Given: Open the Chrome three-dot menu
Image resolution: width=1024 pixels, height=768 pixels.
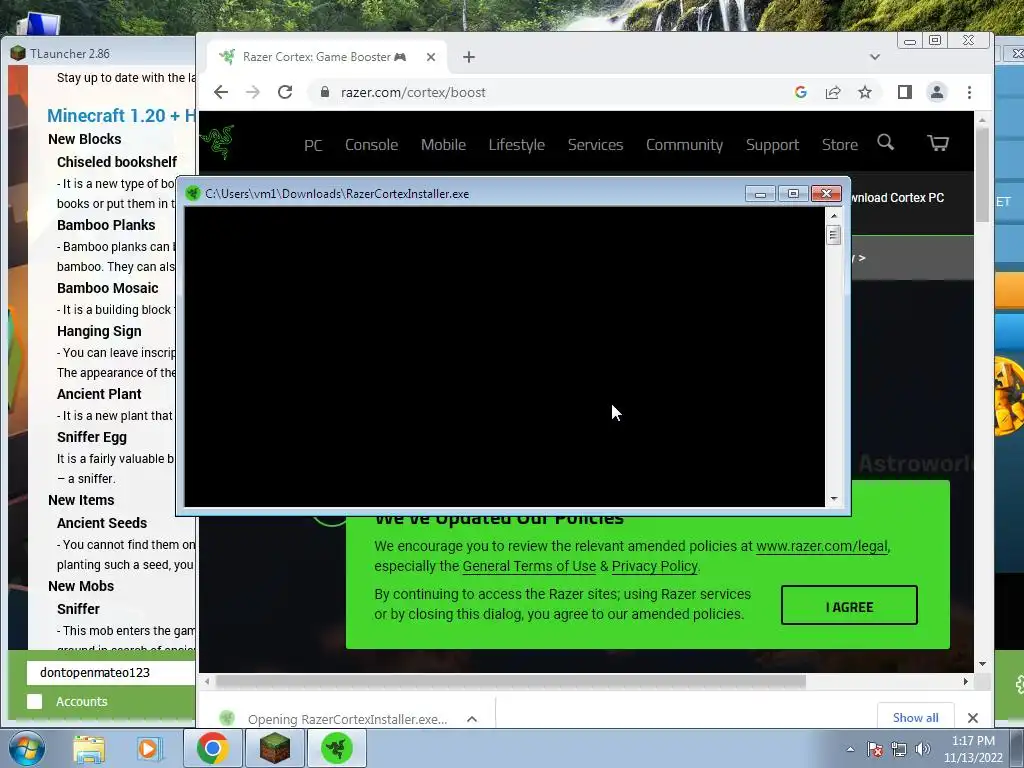Looking at the screenshot, I should coord(969,92).
